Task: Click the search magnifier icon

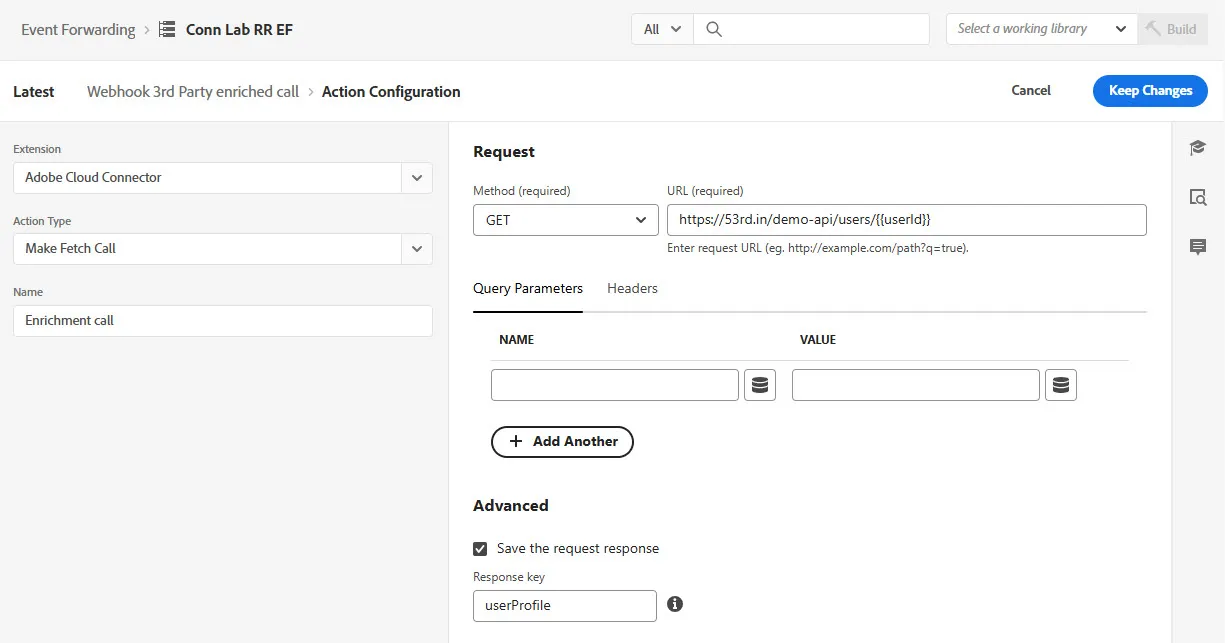Action: (714, 29)
